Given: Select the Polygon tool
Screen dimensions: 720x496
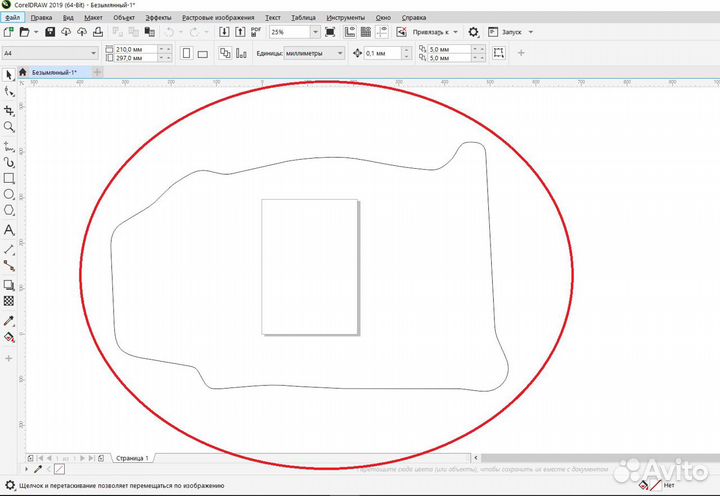Looking at the screenshot, I should (x=9, y=210).
